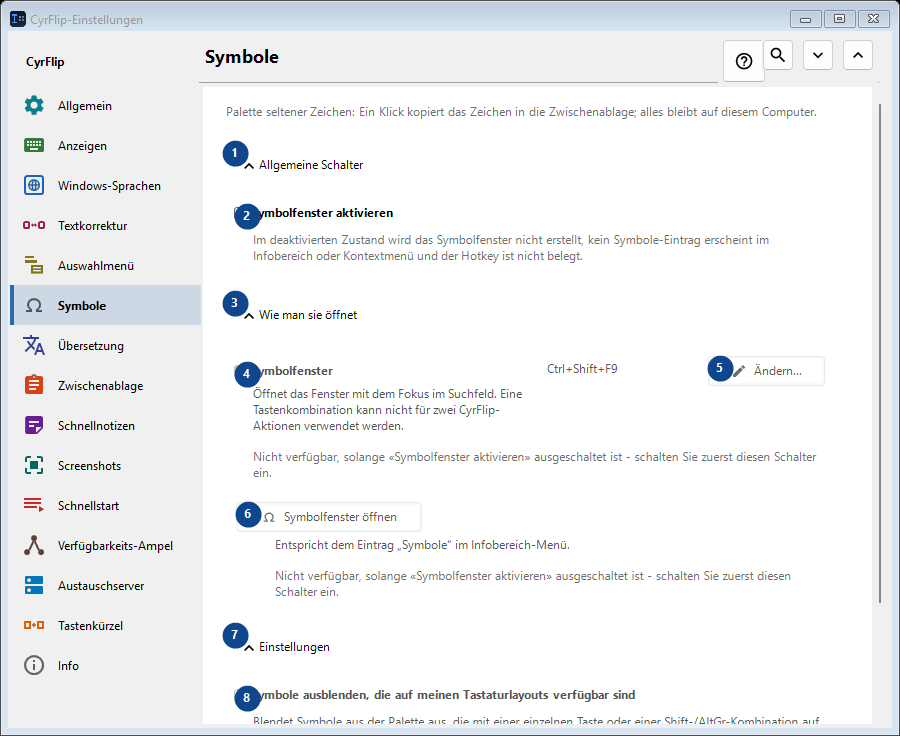
Task: Click the "Ctrl+Shift+F9" hotkey text
Action: [582, 369]
